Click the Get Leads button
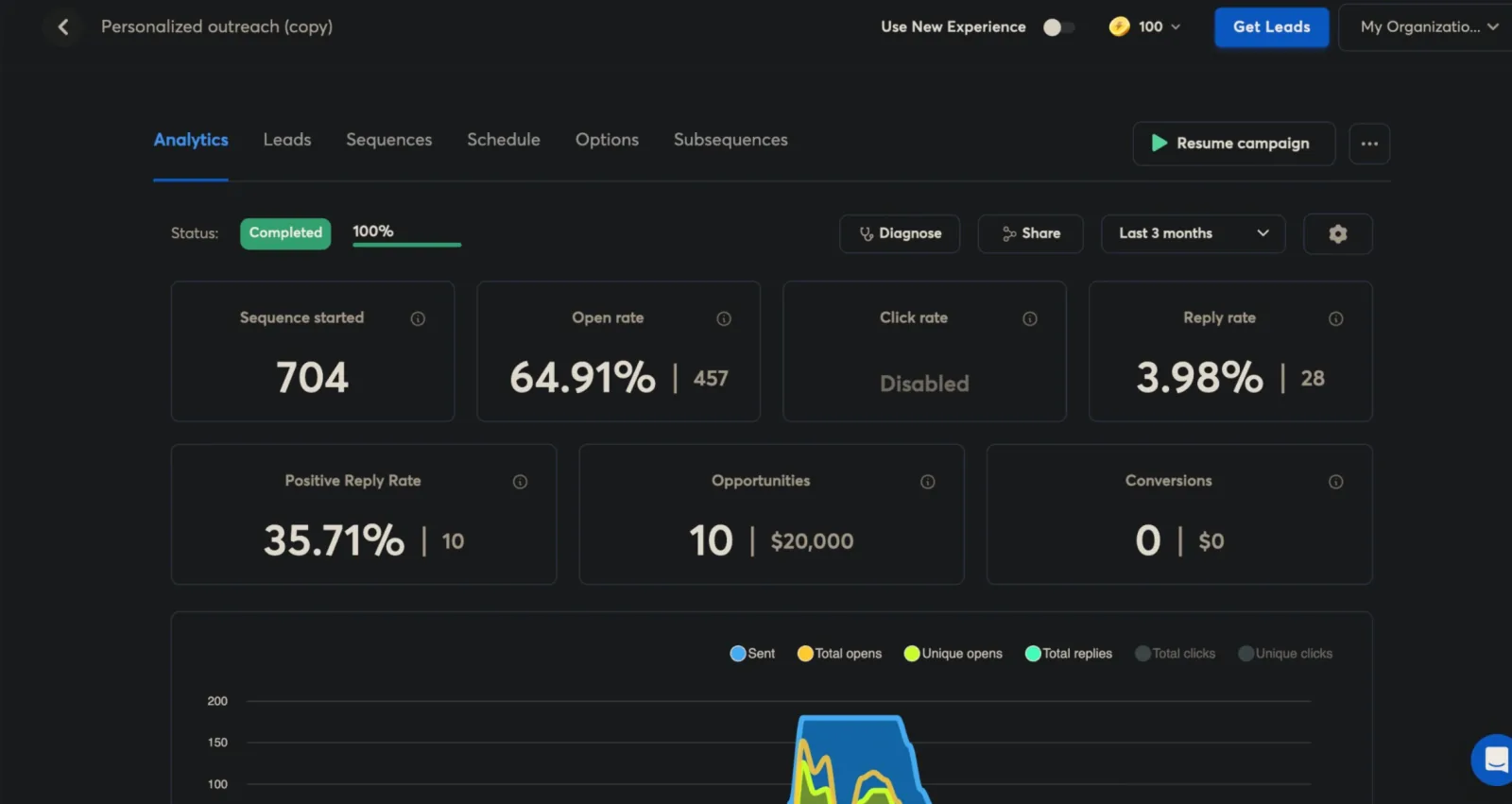 click(1271, 27)
